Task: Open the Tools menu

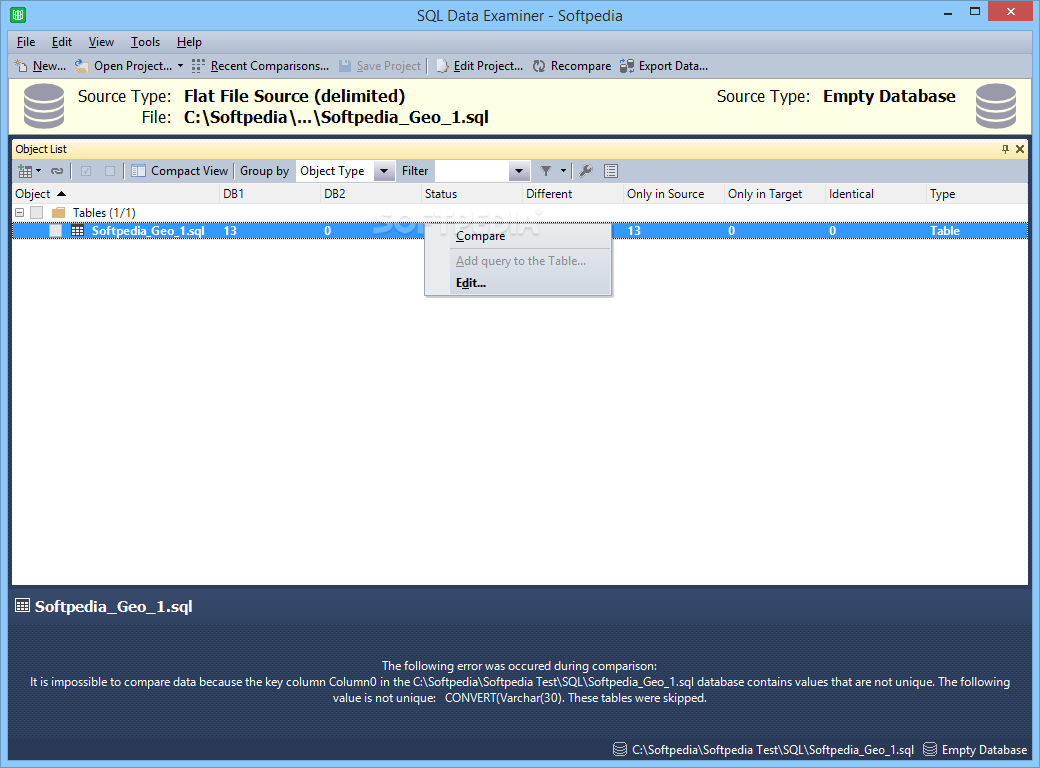Action: point(145,42)
